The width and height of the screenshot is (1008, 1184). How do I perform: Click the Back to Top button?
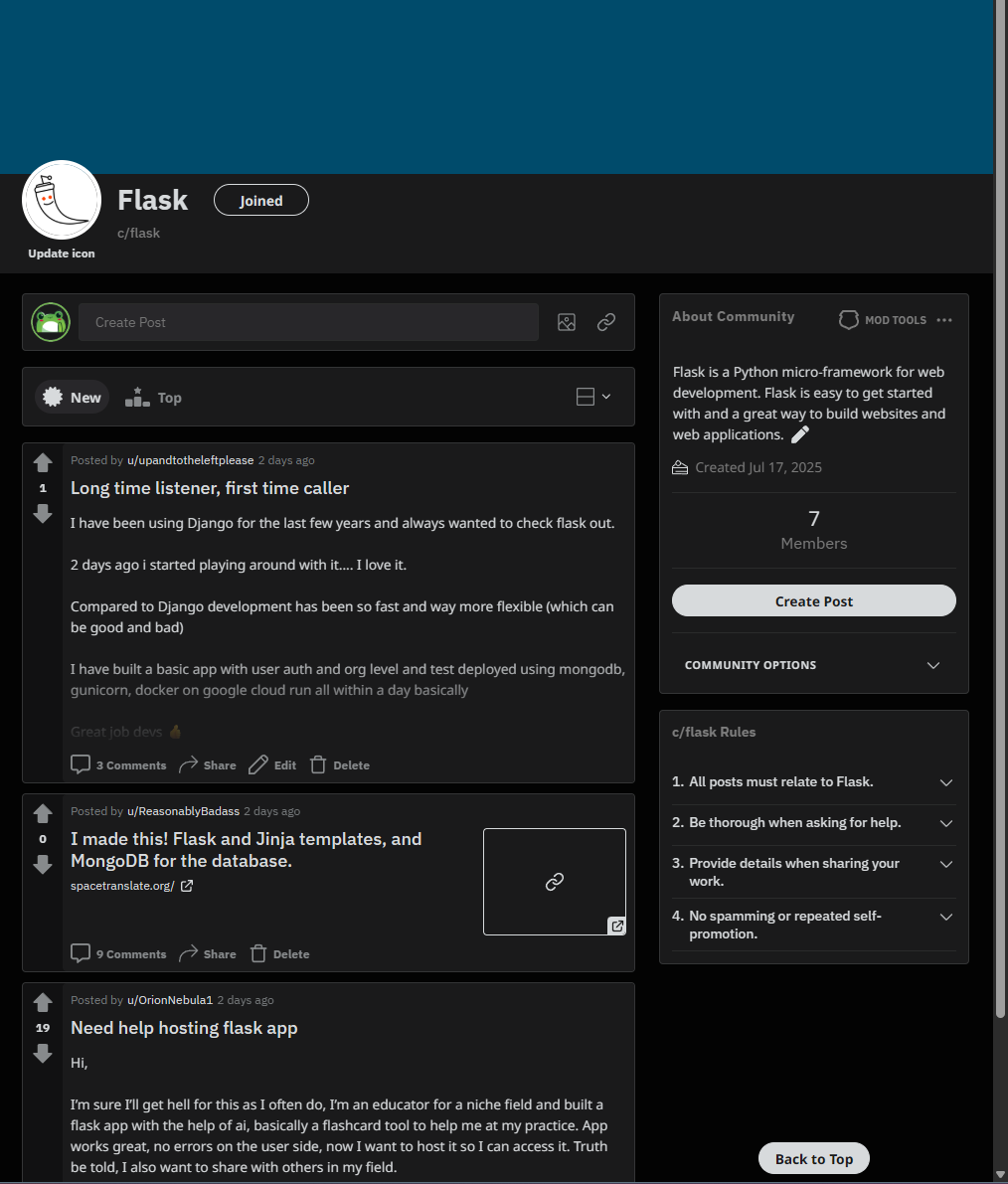[x=814, y=1158]
